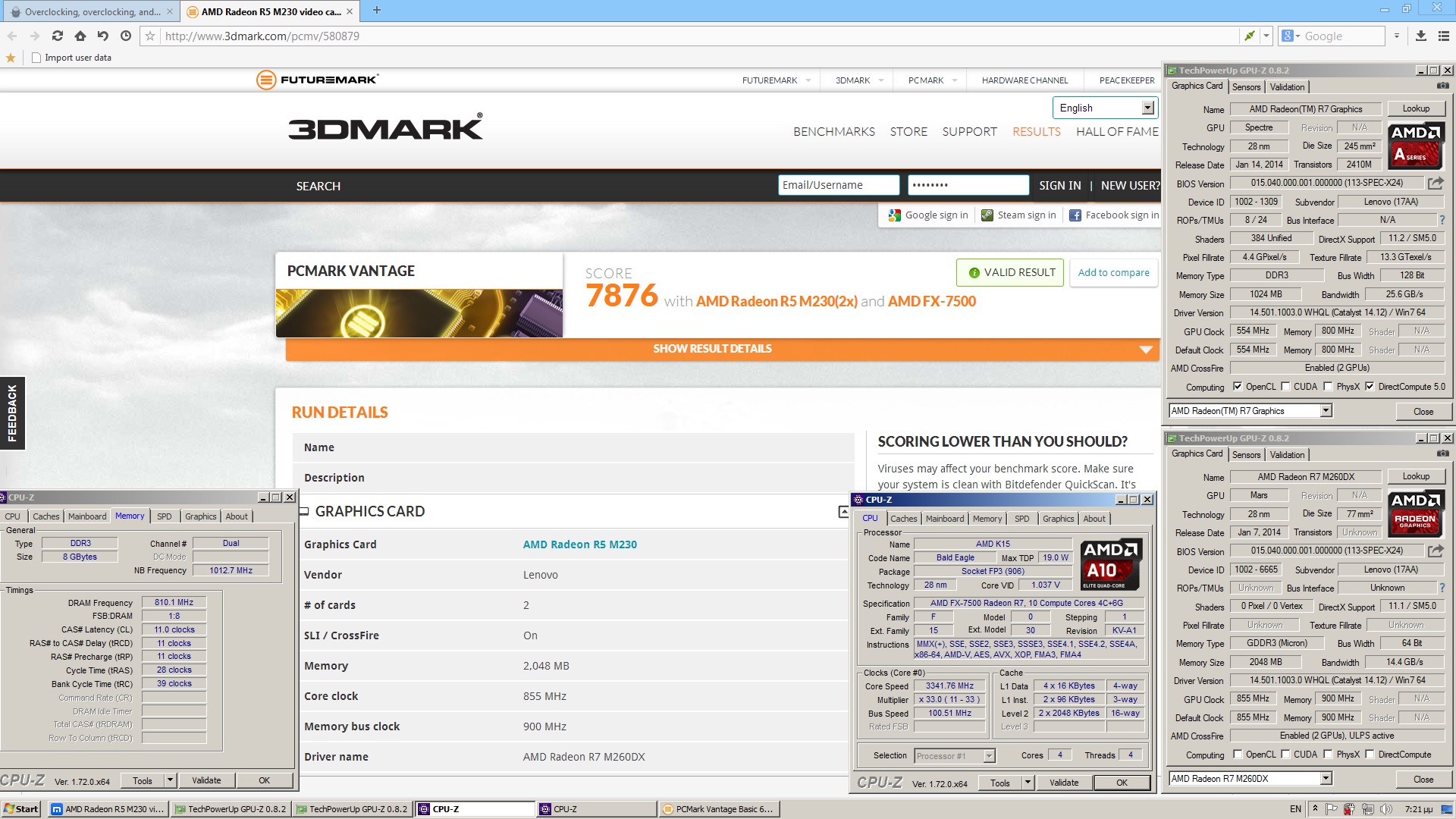The image size is (1456, 819).
Task: Open Validation tab in bottom GPU-Z
Action: pyautogui.click(x=1287, y=454)
